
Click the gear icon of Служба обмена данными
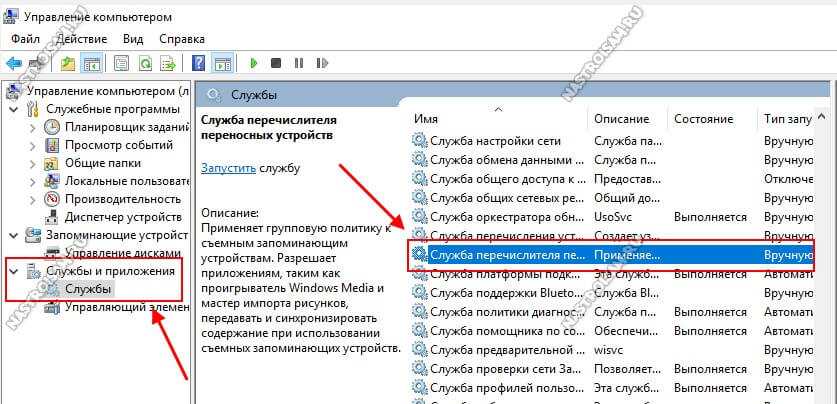pos(420,160)
